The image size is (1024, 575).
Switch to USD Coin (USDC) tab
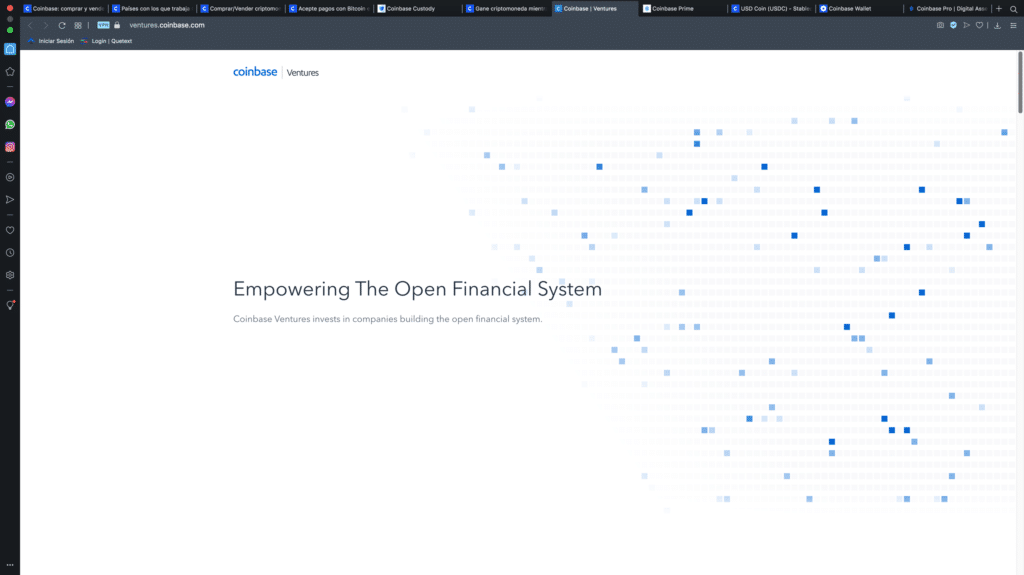[x=772, y=8]
